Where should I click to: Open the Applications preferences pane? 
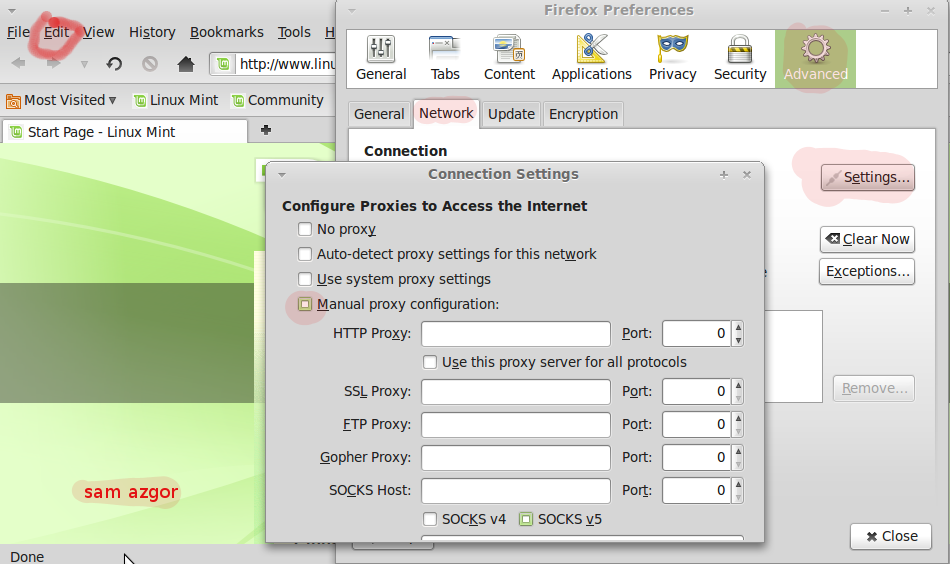[x=591, y=59]
